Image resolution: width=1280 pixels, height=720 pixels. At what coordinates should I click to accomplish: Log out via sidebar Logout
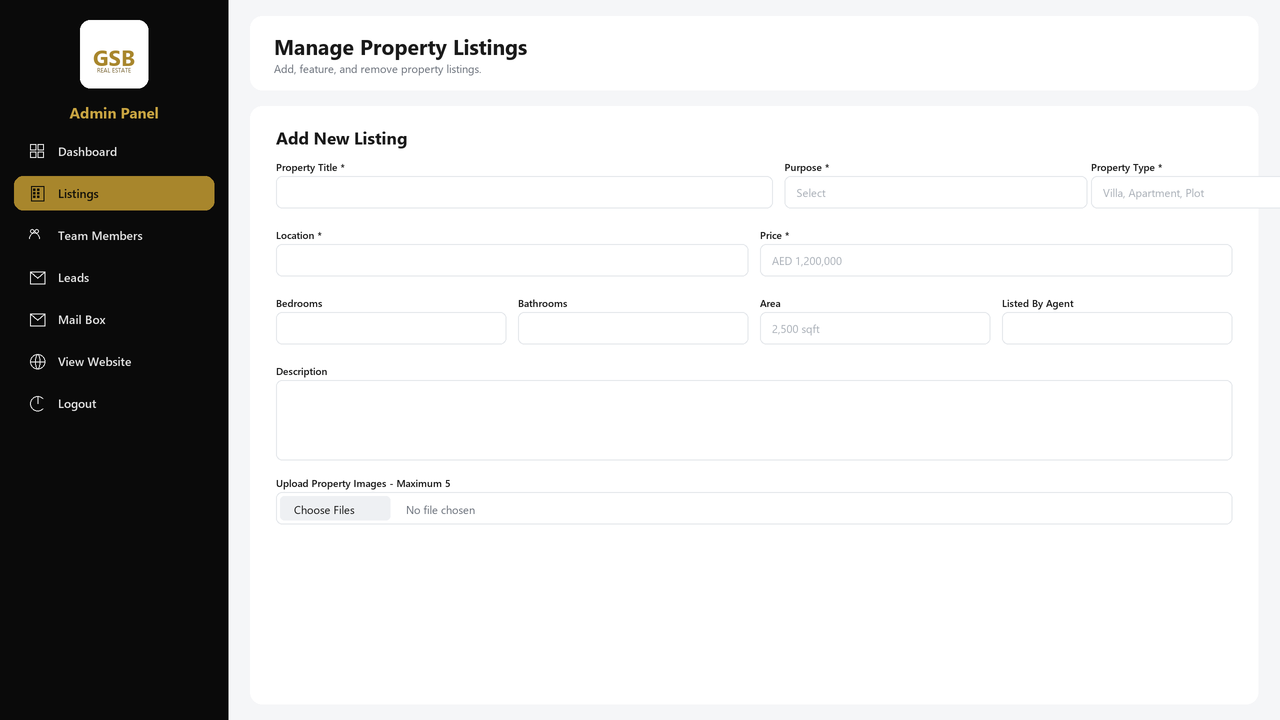[x=114, y=403]
